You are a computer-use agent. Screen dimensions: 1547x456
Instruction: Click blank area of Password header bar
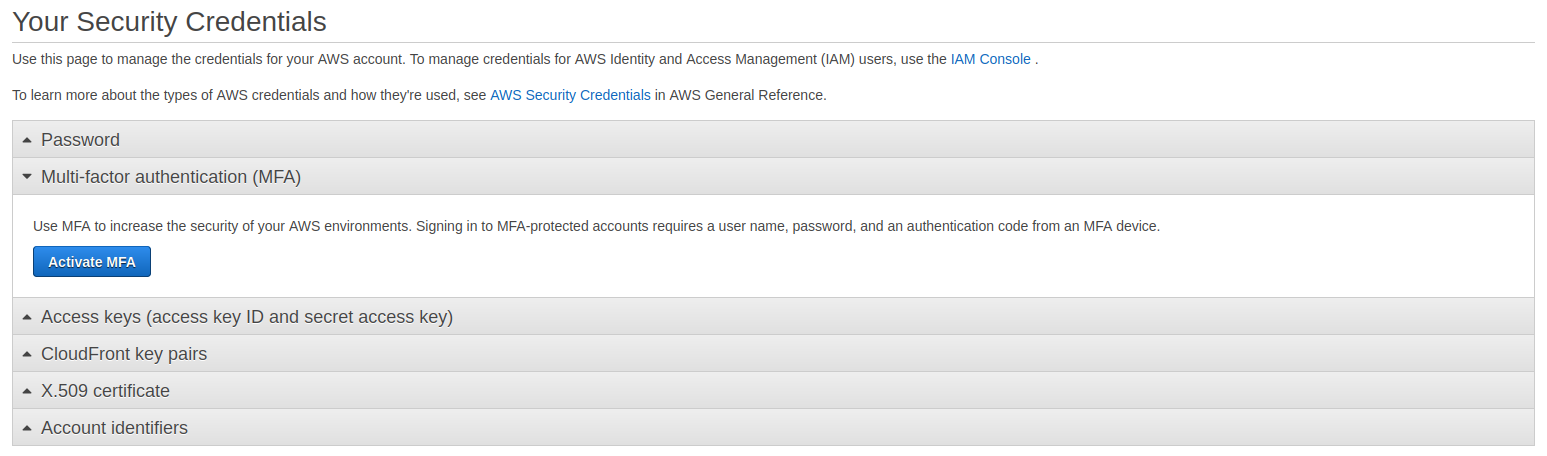800,140
